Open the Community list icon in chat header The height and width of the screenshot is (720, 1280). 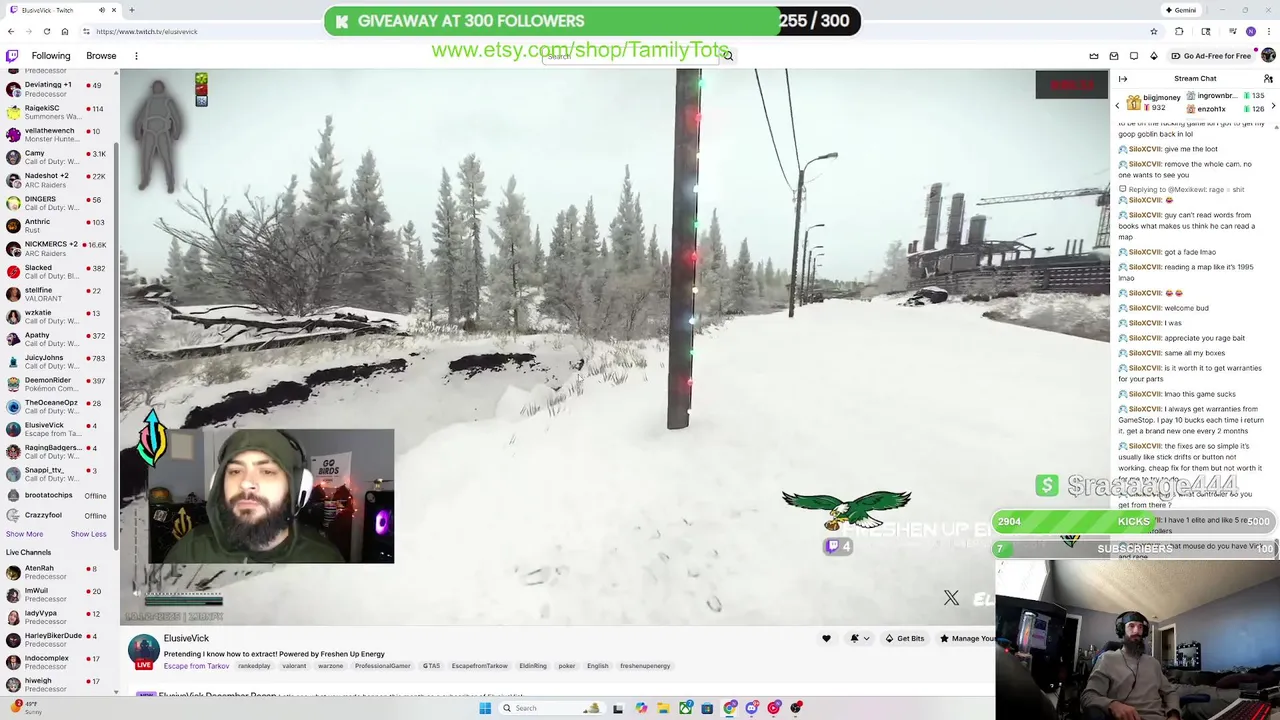pos(1268,79)
